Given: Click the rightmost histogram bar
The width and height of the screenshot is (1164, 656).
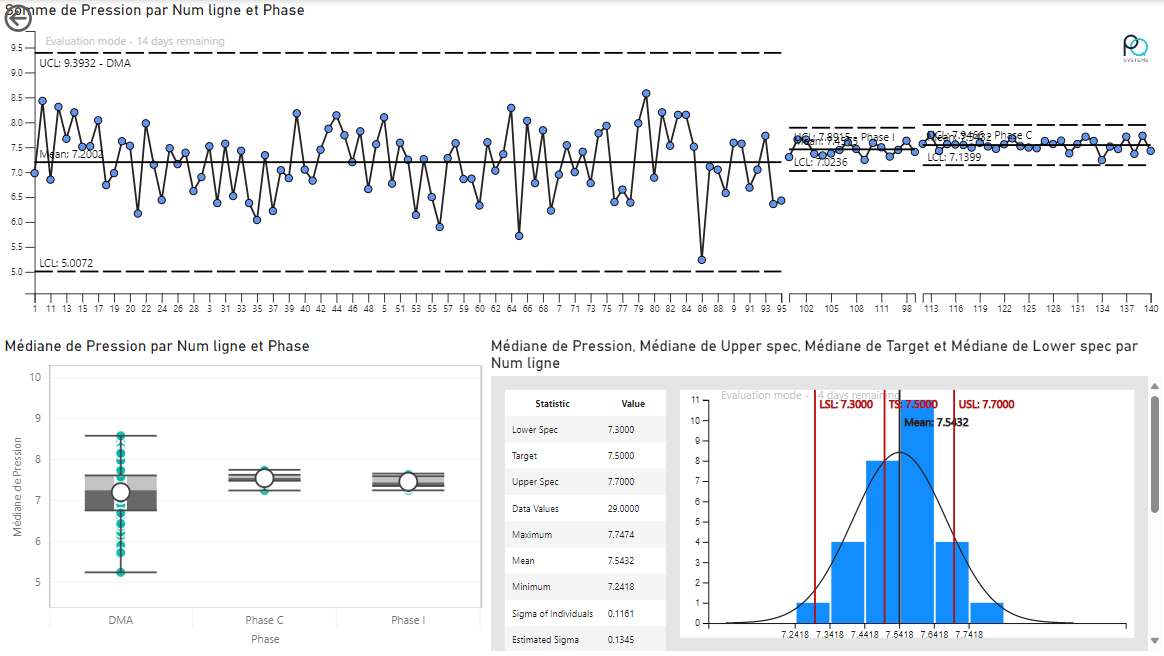Looking at the screenshot, I should [x=987, y=613].
